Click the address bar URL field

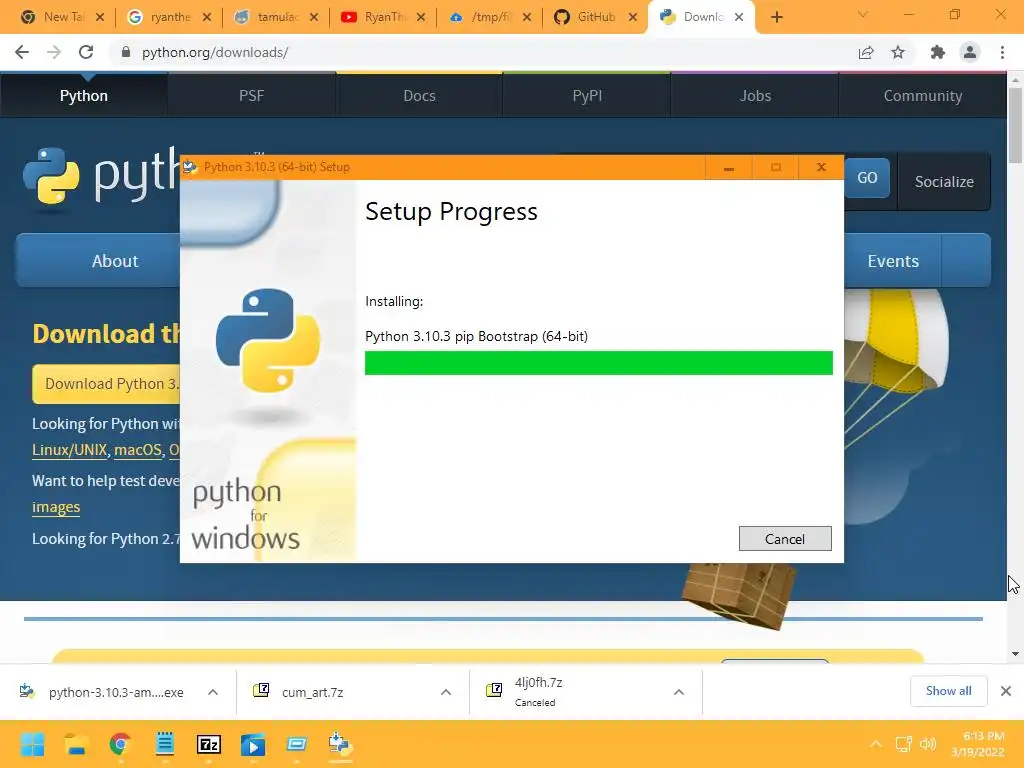point(483,52)
